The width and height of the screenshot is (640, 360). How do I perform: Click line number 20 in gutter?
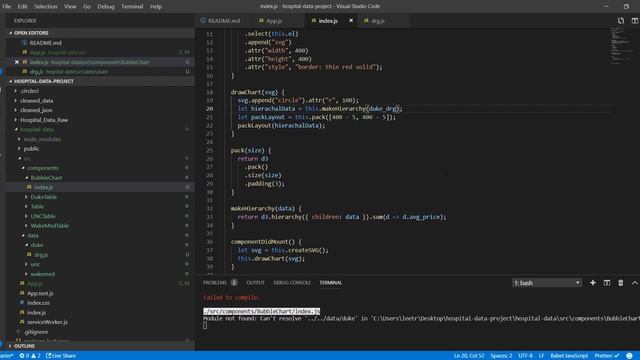(x=209, y=109)
